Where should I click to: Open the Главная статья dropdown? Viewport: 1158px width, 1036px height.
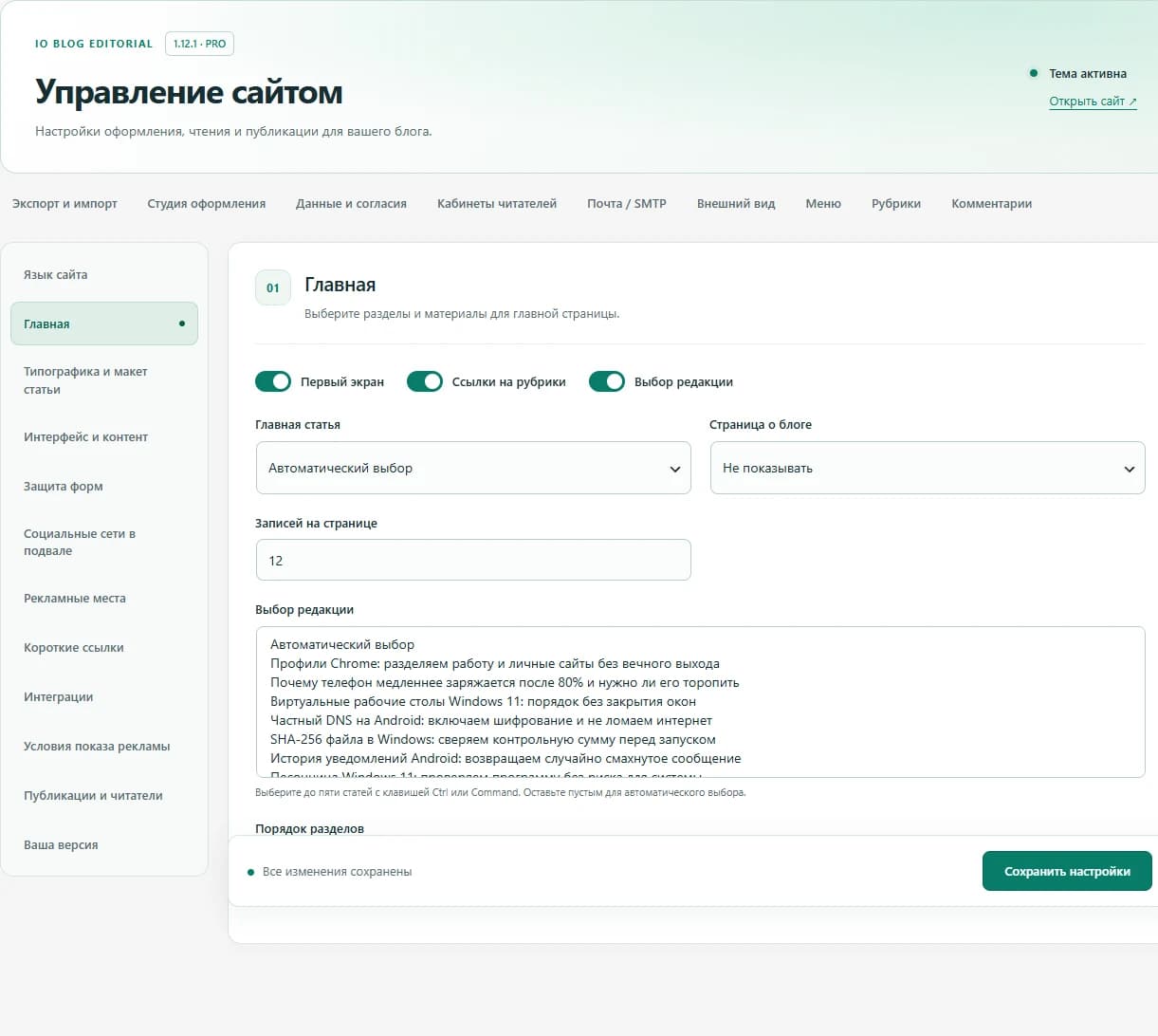coord(473,468)
